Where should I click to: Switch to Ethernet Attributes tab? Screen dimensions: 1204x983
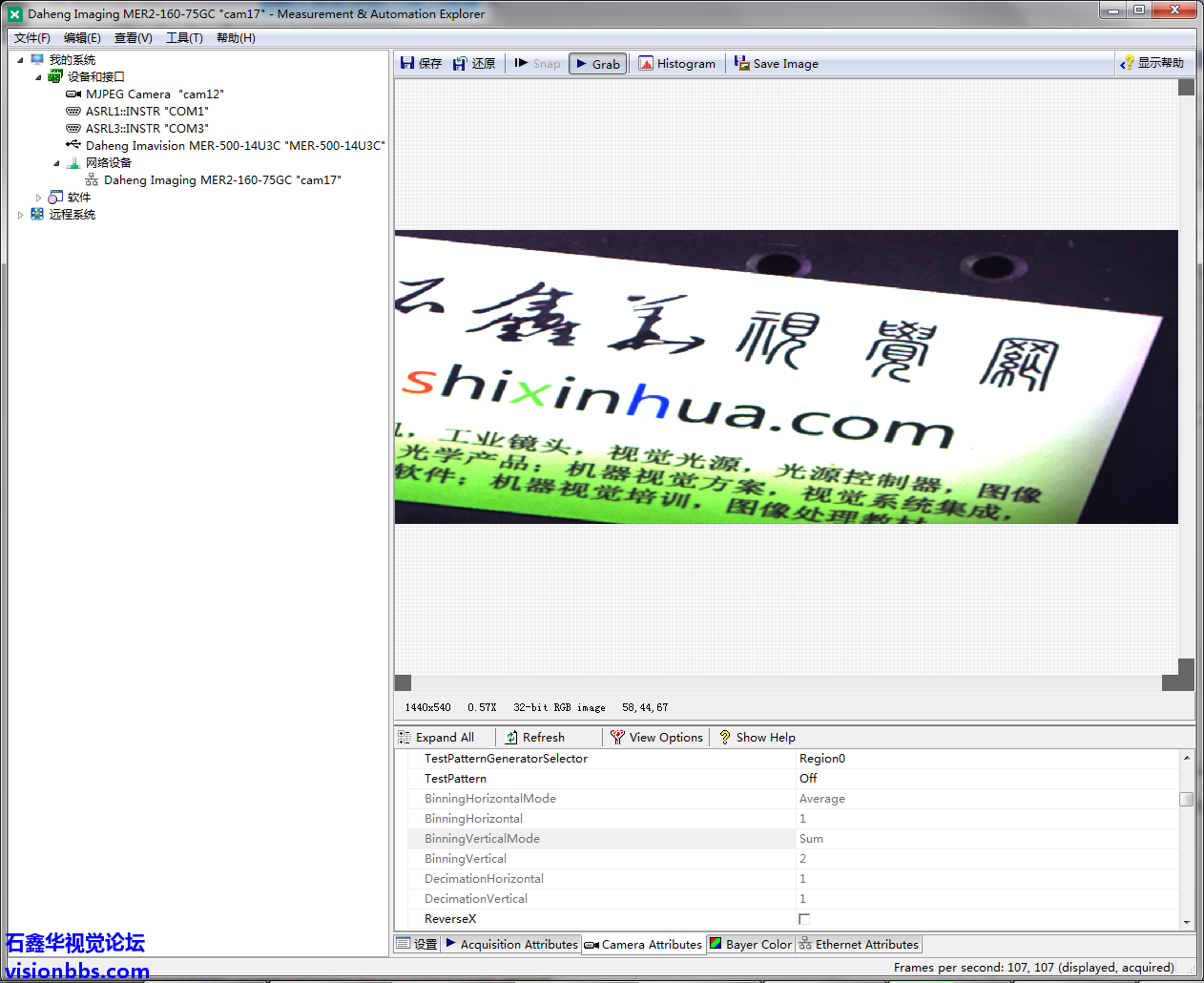pos(859,945)
